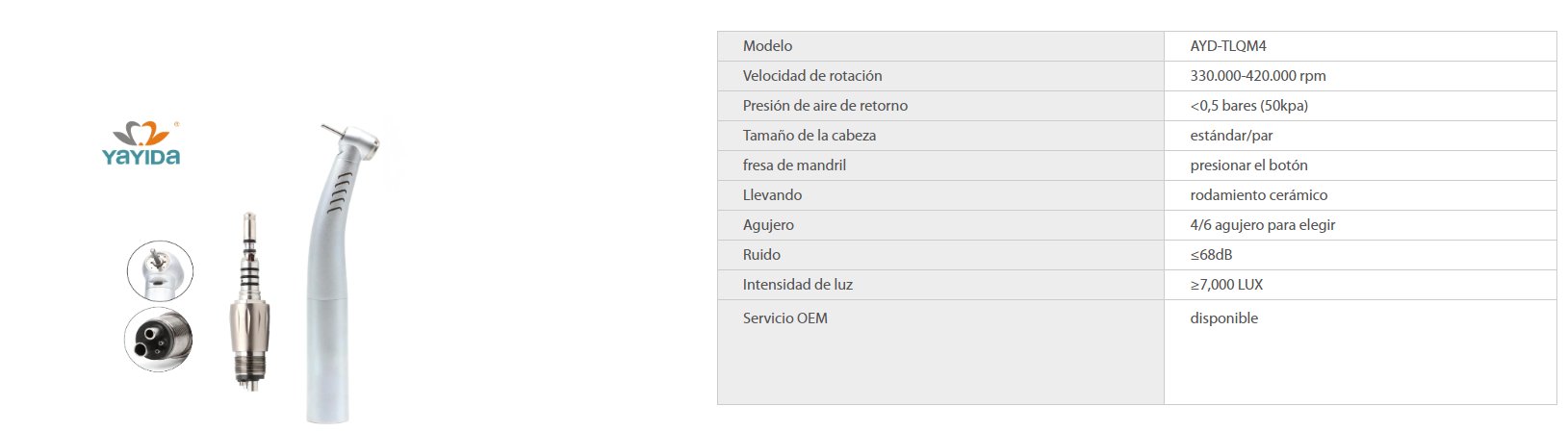The height and width of the screenshot is (432, 1568).
Task: Select the <0,5 bares (50kpa) value
Action: pos(1248,106)
